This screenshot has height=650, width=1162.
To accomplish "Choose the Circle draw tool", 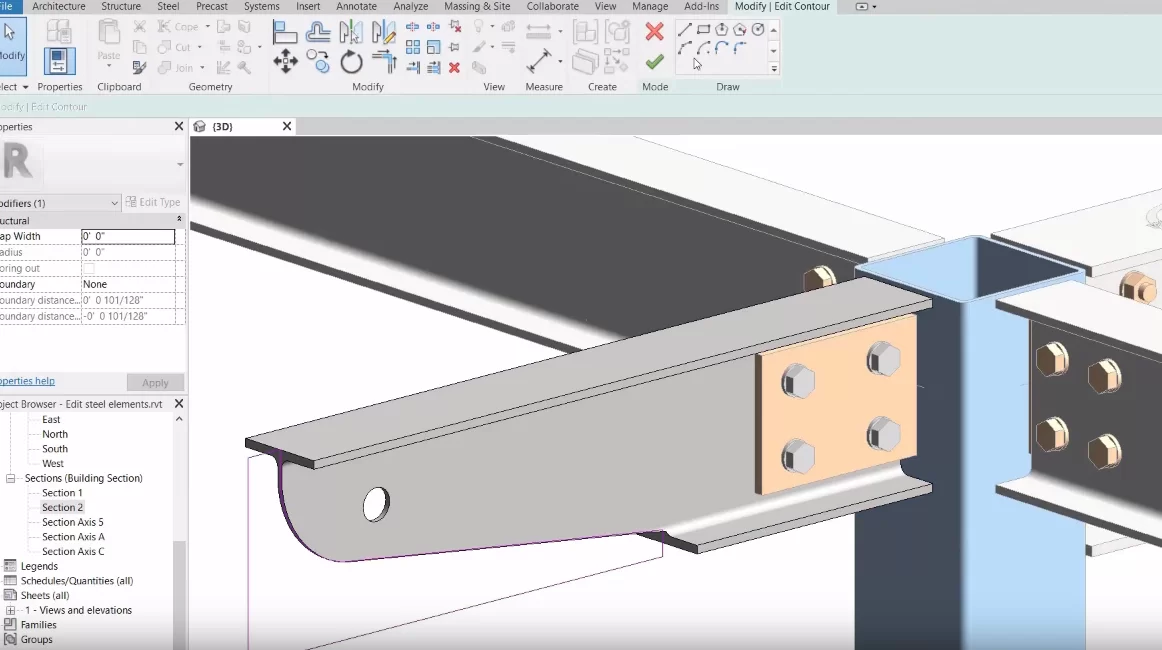I will pyautogui.click(x=757, y=29).
